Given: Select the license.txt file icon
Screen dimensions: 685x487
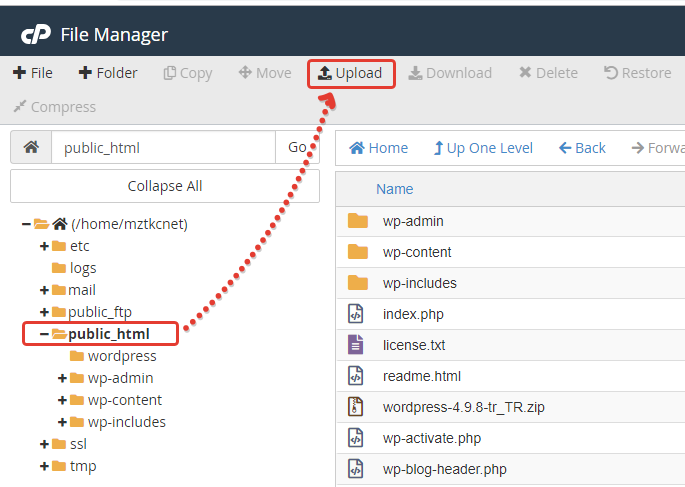Looking at the screenshot, I should tap(357, 345).
